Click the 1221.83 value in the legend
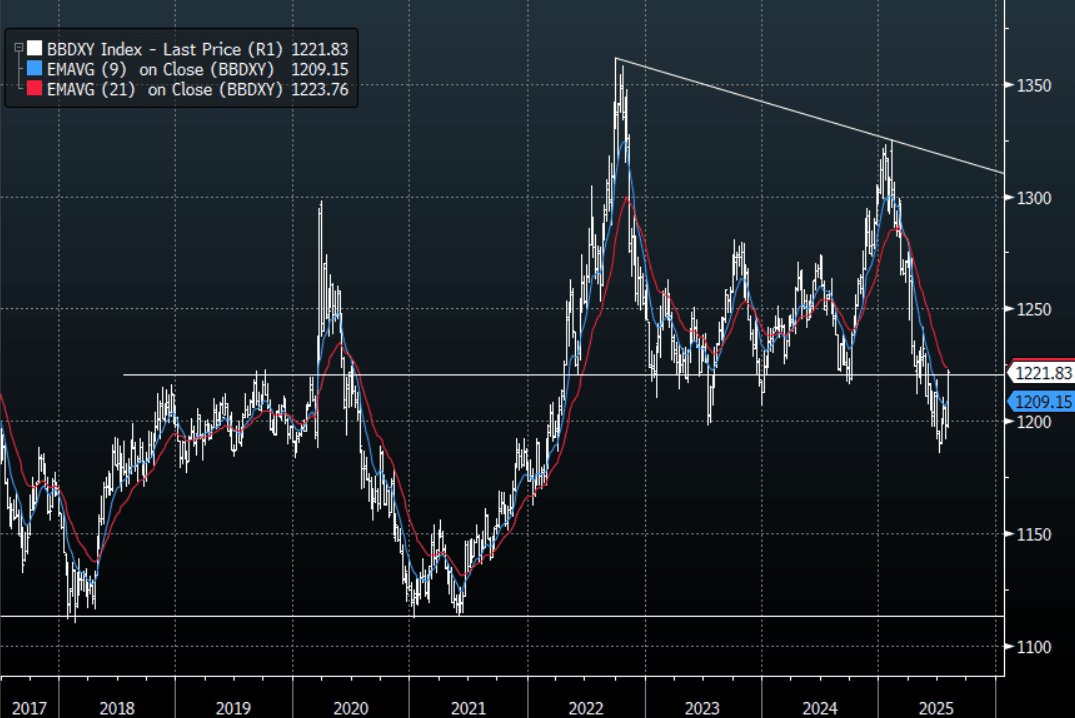The image size is (1075, 718). (x=318, y=48)
